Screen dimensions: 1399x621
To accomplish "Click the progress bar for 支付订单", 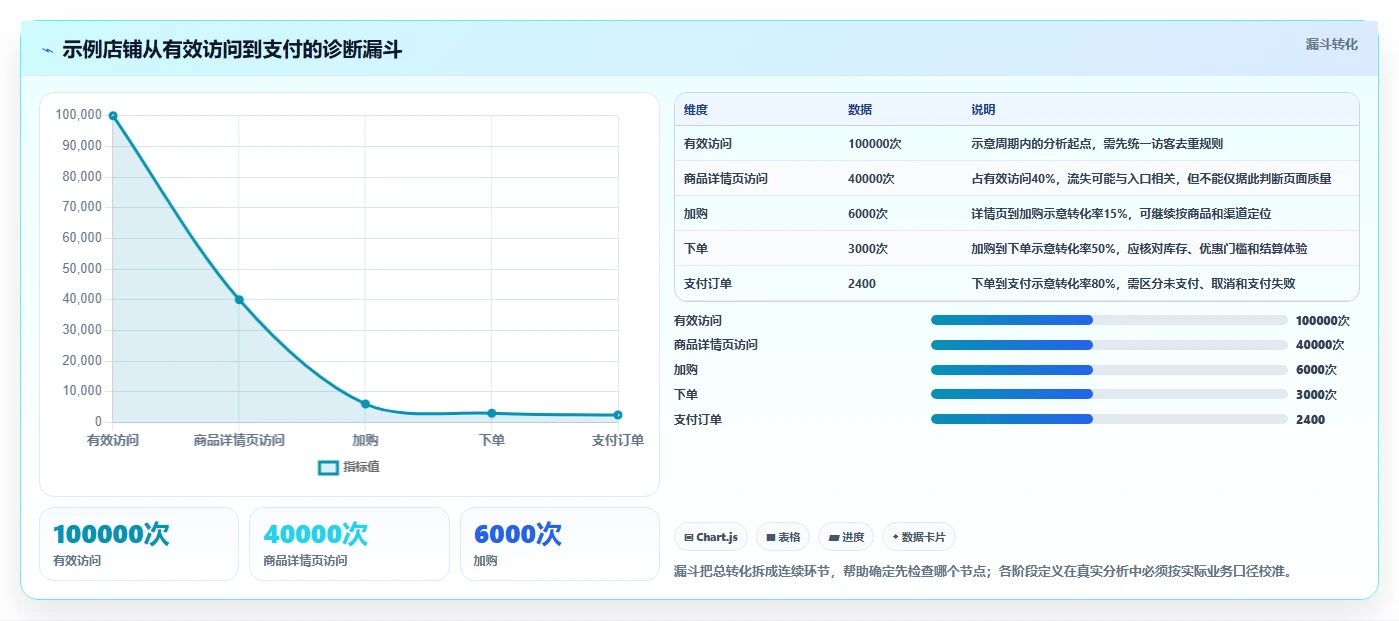I will pos(1109,419).
